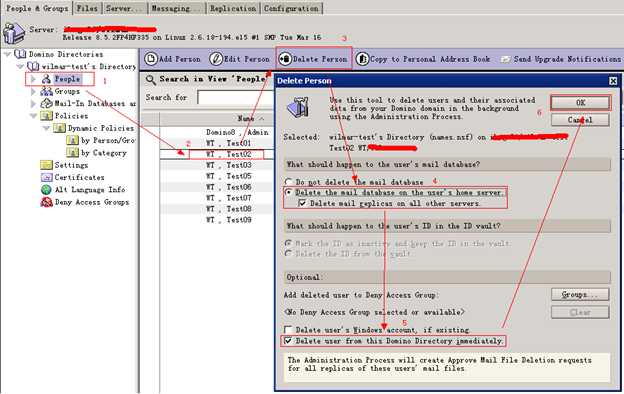Switch to the Messaging tab

pyautogui.click(x=176, y=8)
